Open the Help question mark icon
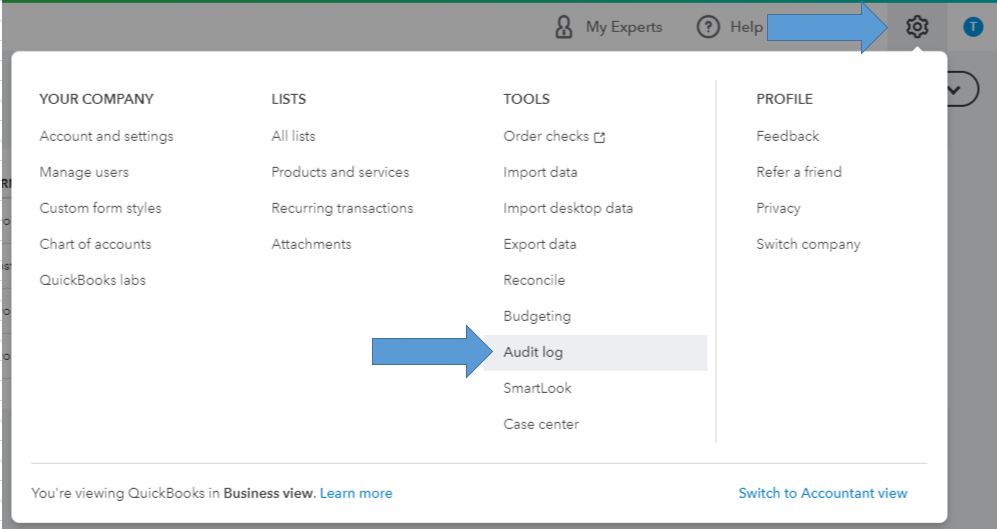Image resolution: width=997 pixels, height=529 pixels. 709,27
